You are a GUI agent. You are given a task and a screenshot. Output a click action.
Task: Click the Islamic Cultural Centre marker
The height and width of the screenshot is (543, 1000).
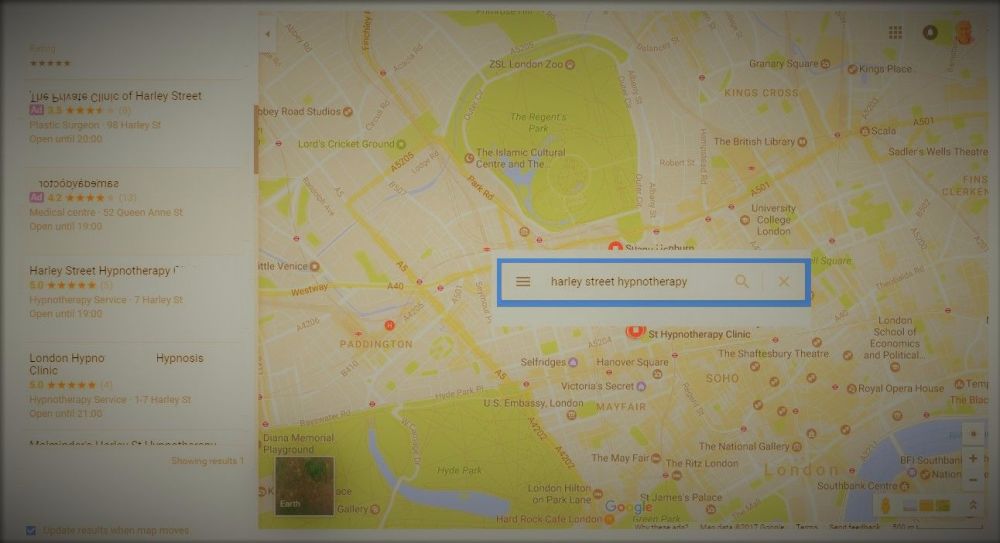coord(469,158)
